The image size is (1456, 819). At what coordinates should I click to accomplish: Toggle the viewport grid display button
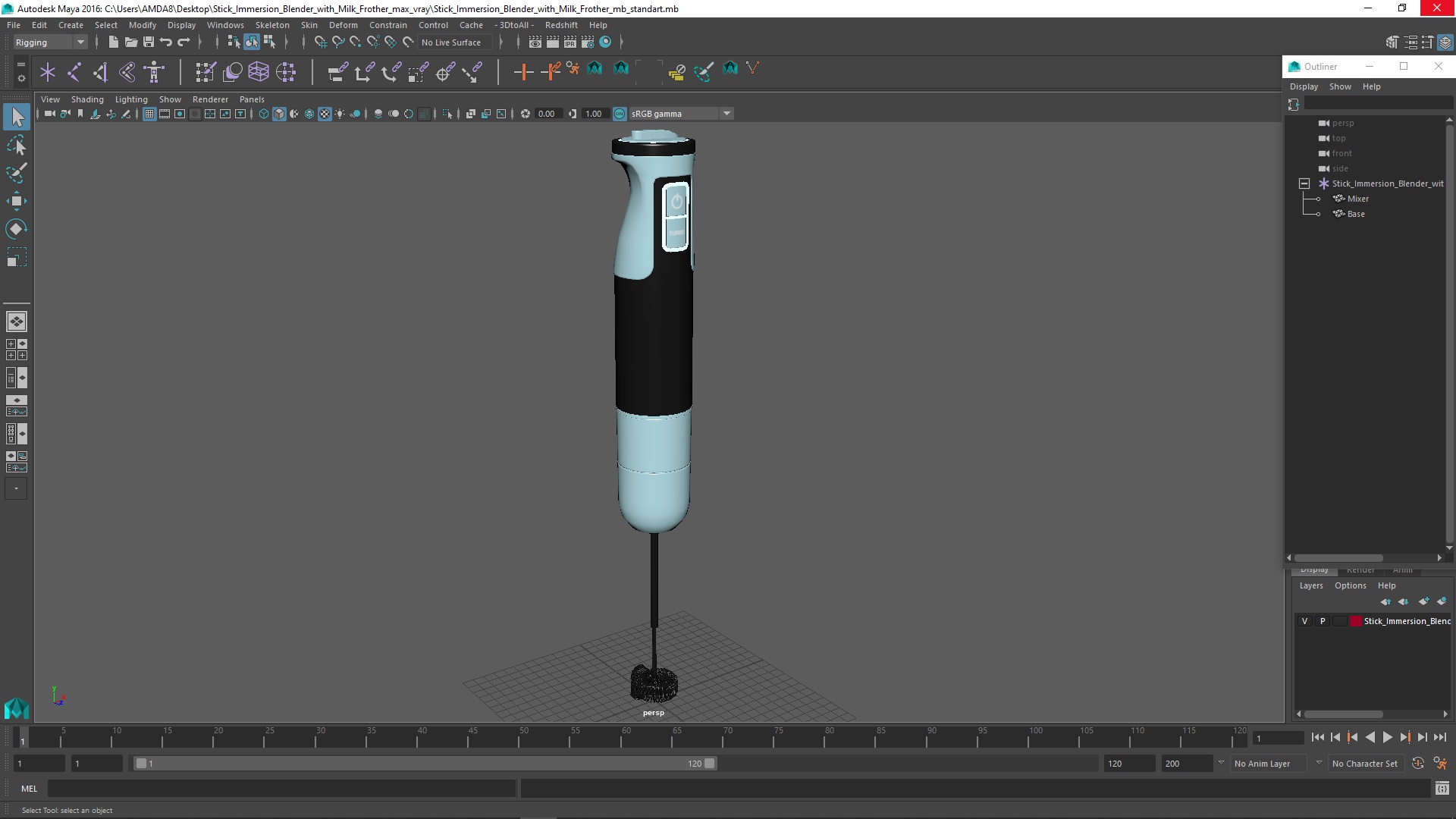[x=149, y=114]
